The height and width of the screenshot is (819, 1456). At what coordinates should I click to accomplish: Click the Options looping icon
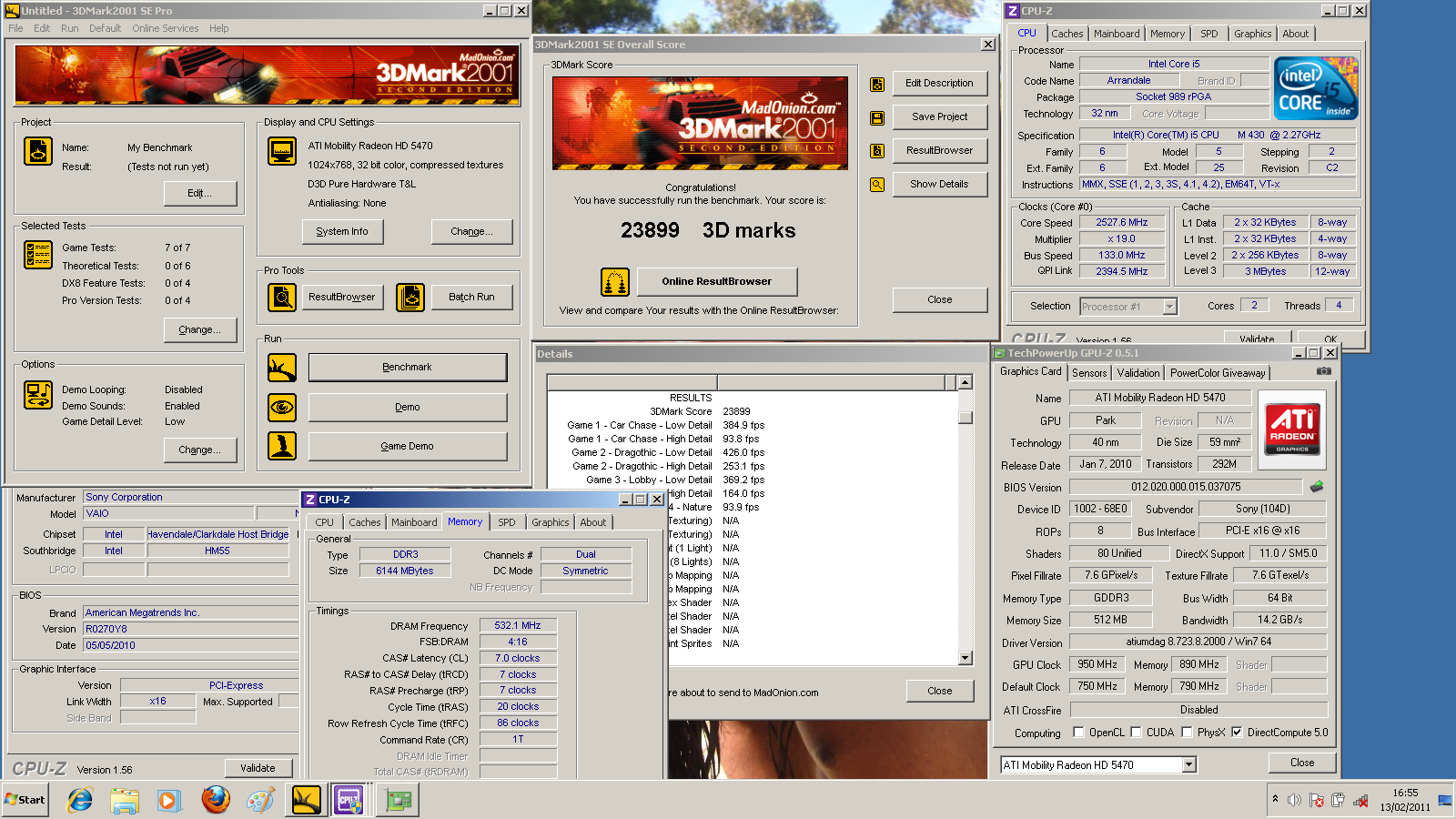point(38,395)
